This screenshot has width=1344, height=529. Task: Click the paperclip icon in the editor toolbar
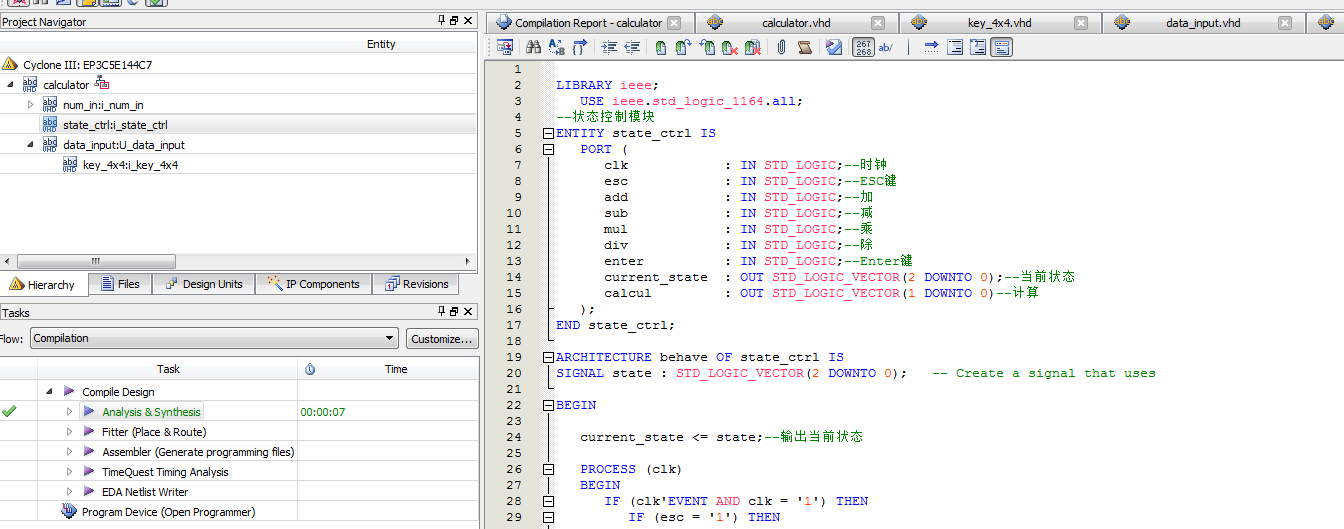click(x=782, y=47)
